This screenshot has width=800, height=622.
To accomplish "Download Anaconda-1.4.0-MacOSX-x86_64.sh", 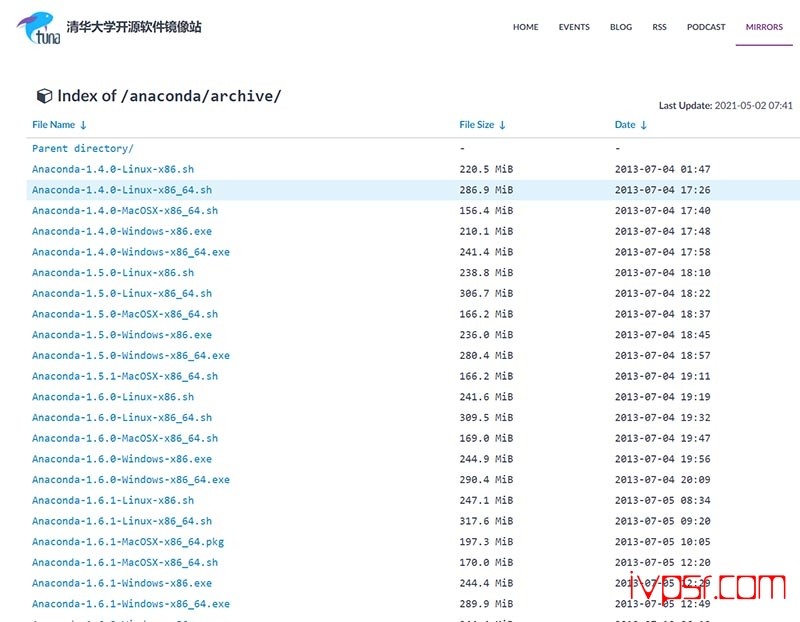I will coord(125,211).
